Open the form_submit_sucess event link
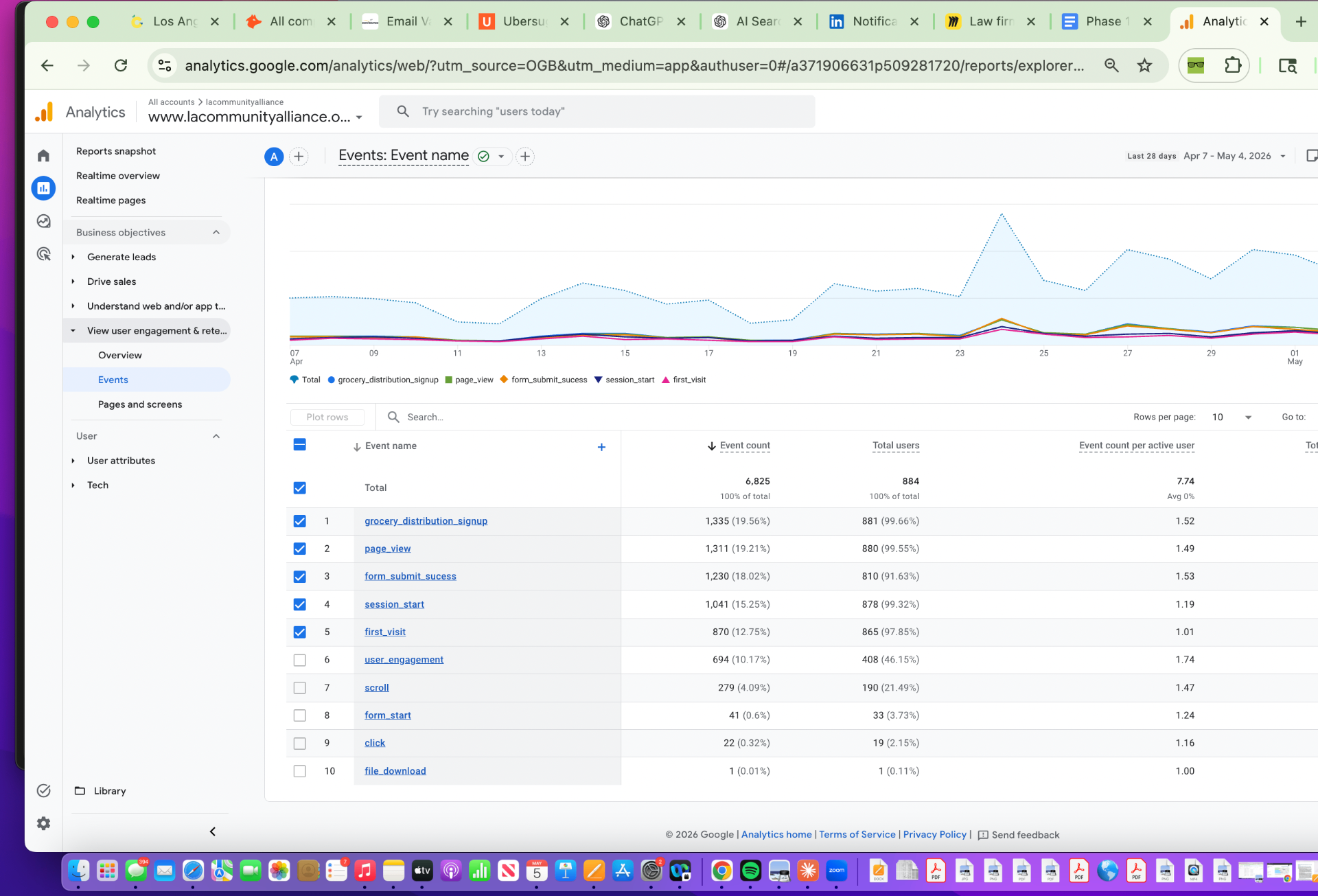This screenshot has width=1318, height=896. 411,576
